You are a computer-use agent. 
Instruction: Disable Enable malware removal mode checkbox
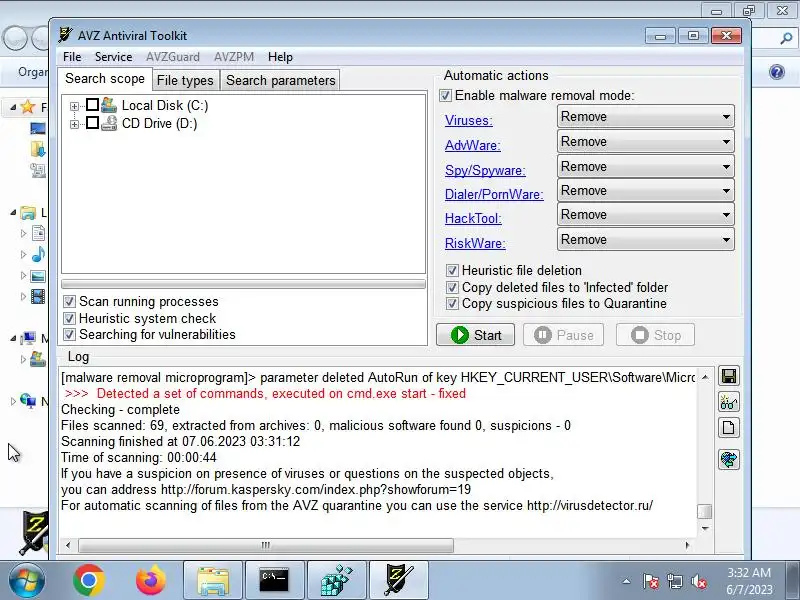coord(445,95)
